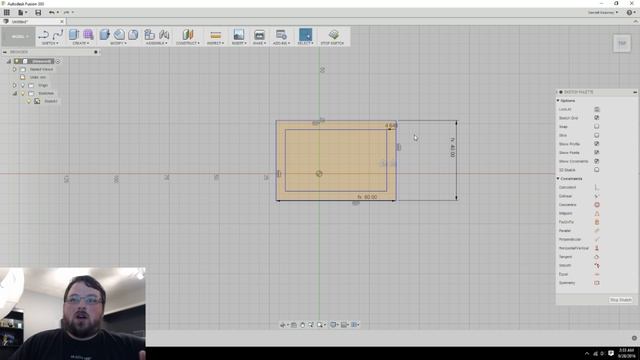The height and width of the screenshot is (360, 640).
Task: Click the Insert image icon
Action: [x=238, y=35]
